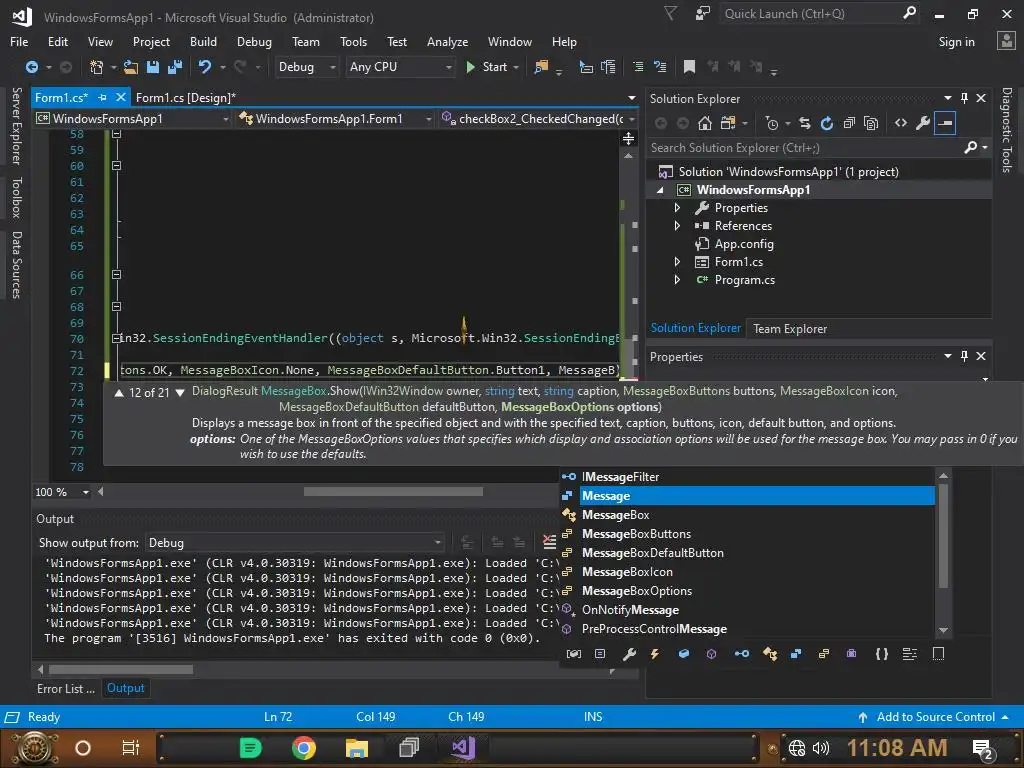Auto-hide the Solution Explorer with pin icon
The height and width of the screenshot is (768, 1024).
click(x=965, y=98)
